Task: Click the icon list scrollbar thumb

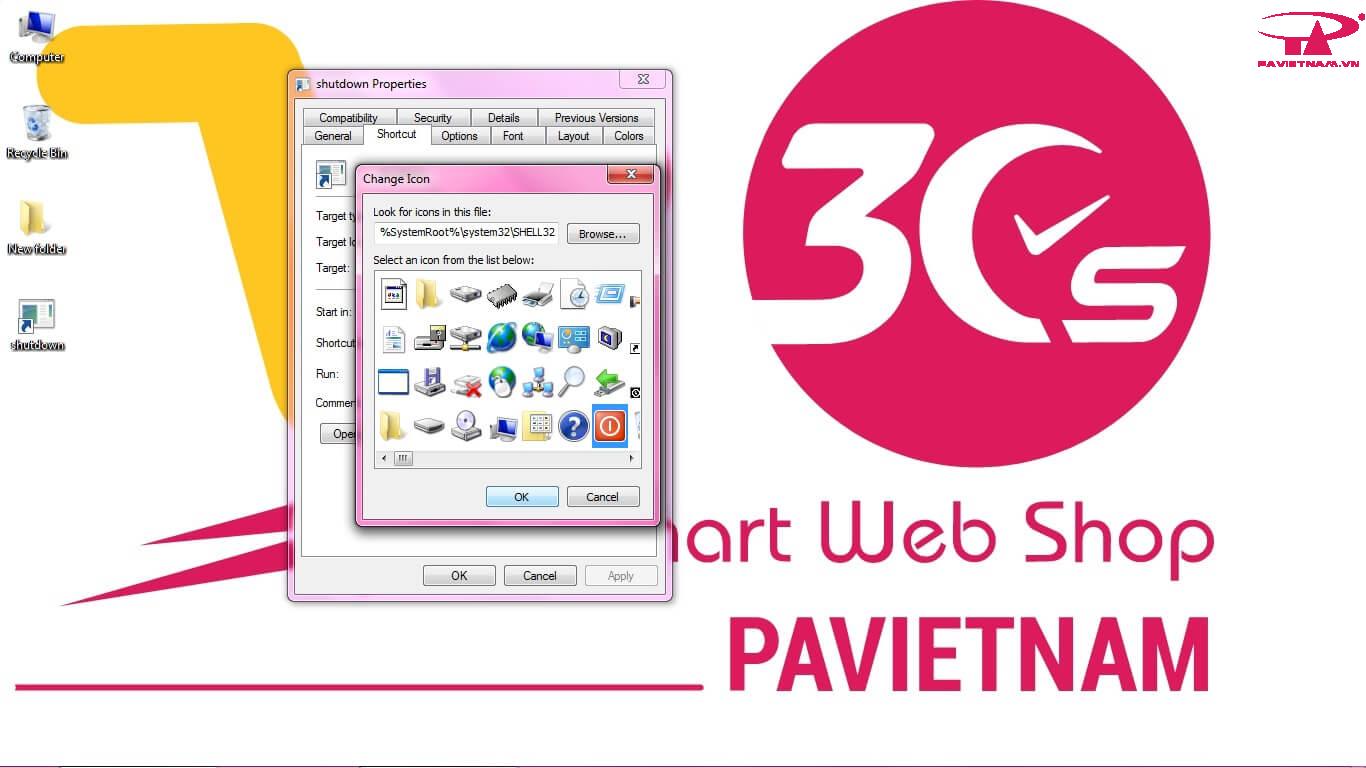Action: click(402, 459)
